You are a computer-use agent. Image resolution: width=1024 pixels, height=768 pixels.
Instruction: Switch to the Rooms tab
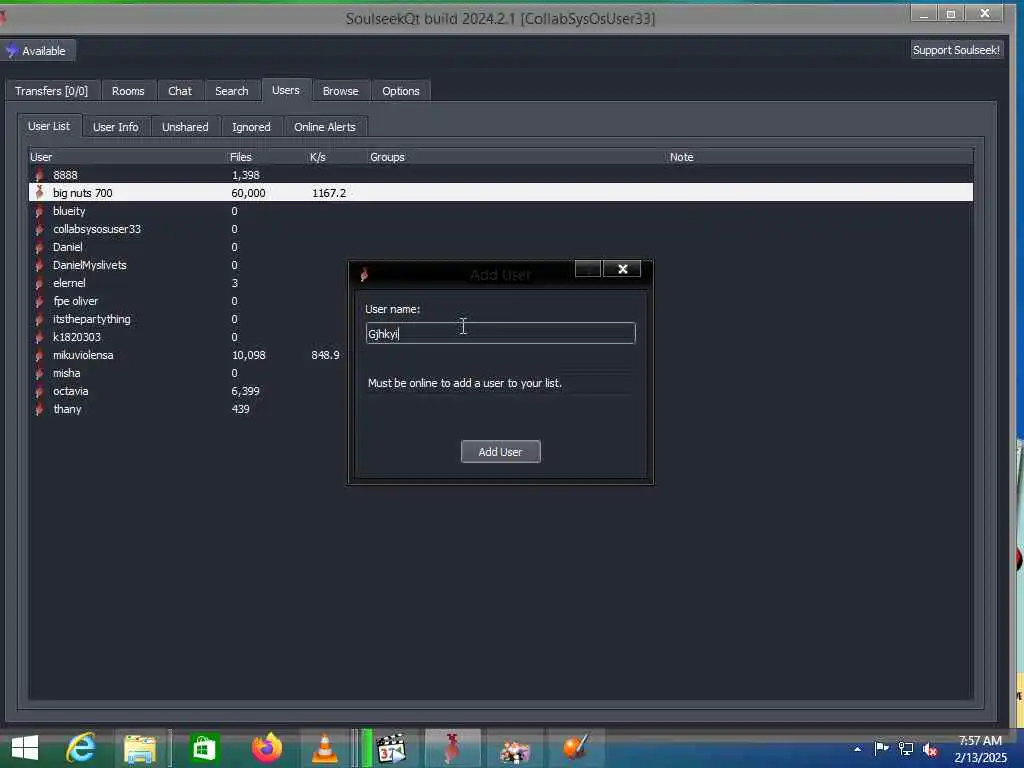point(128,91)
